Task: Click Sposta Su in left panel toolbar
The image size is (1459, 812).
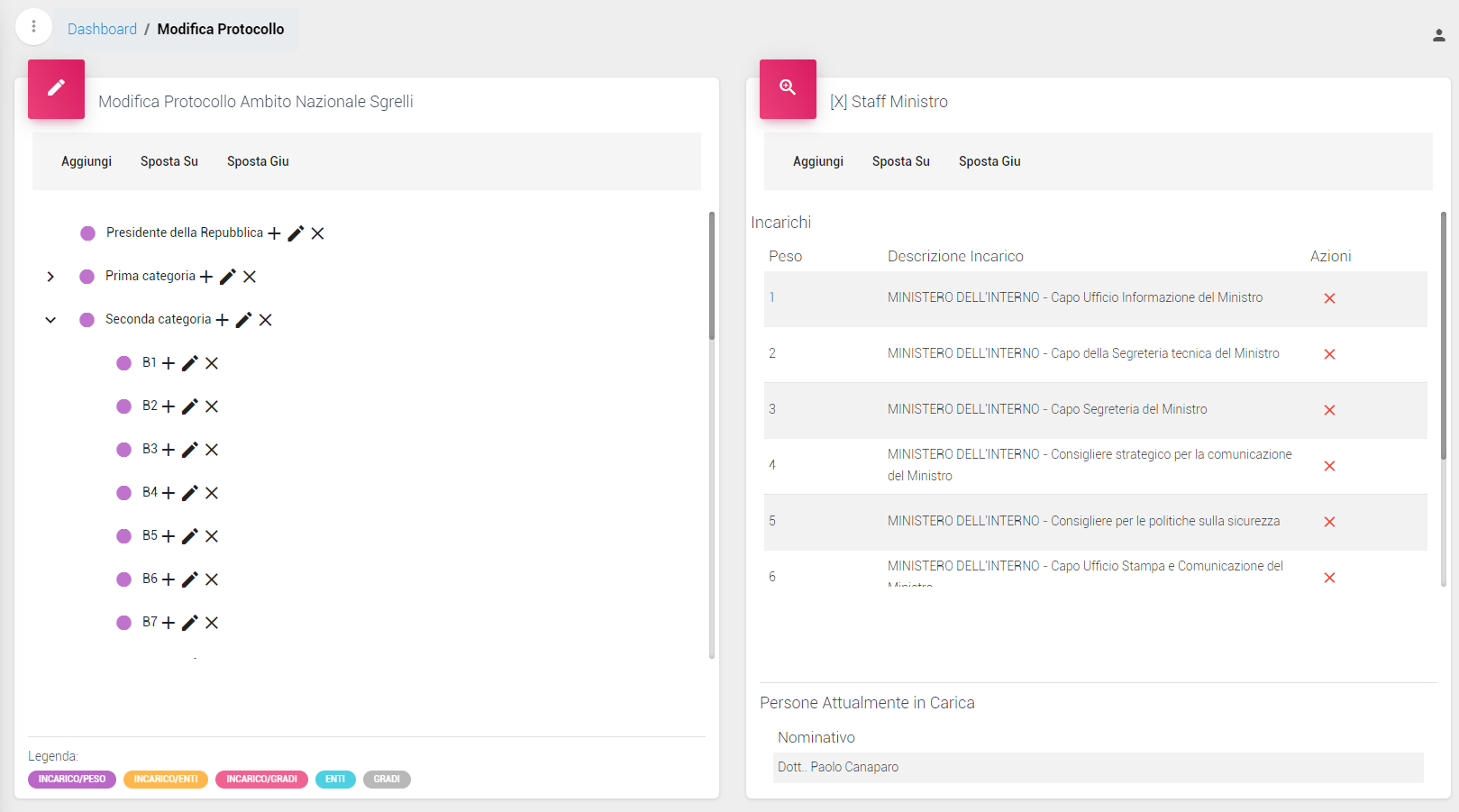Action: pyautogui.click(x=169, y=161)
